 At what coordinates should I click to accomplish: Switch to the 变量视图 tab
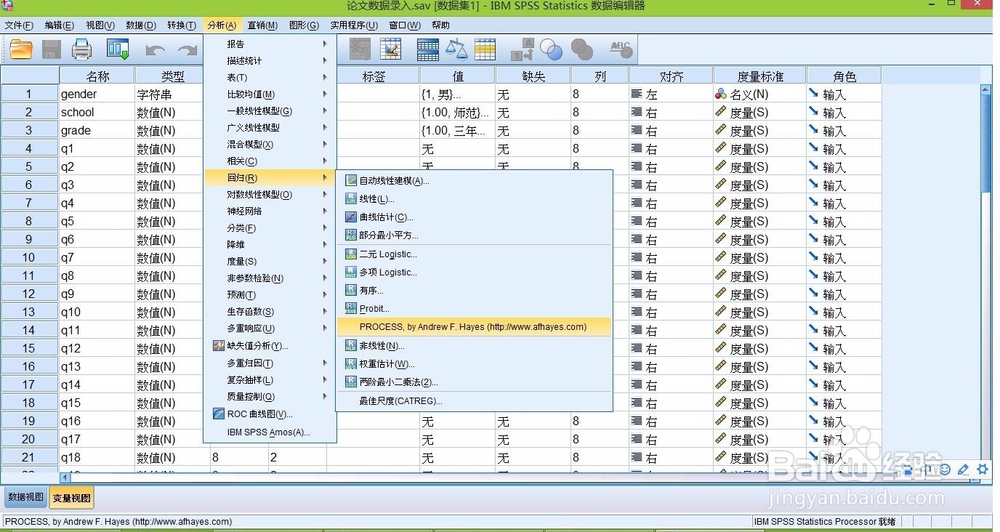(71, 498)
